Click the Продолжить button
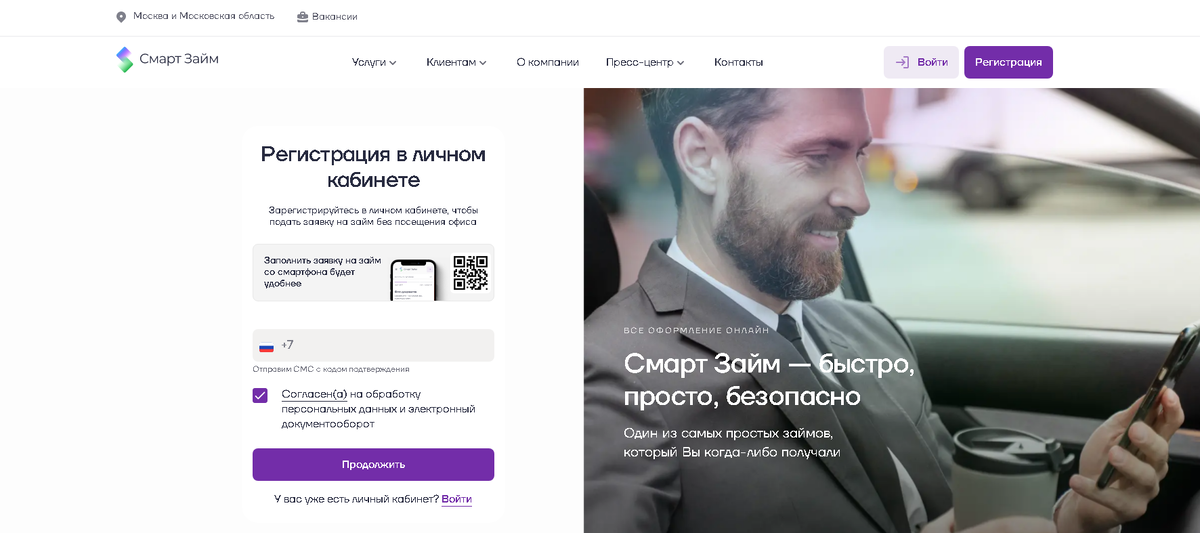The image size is (1200, 533). pyautogui.click(x=373, y=464)
